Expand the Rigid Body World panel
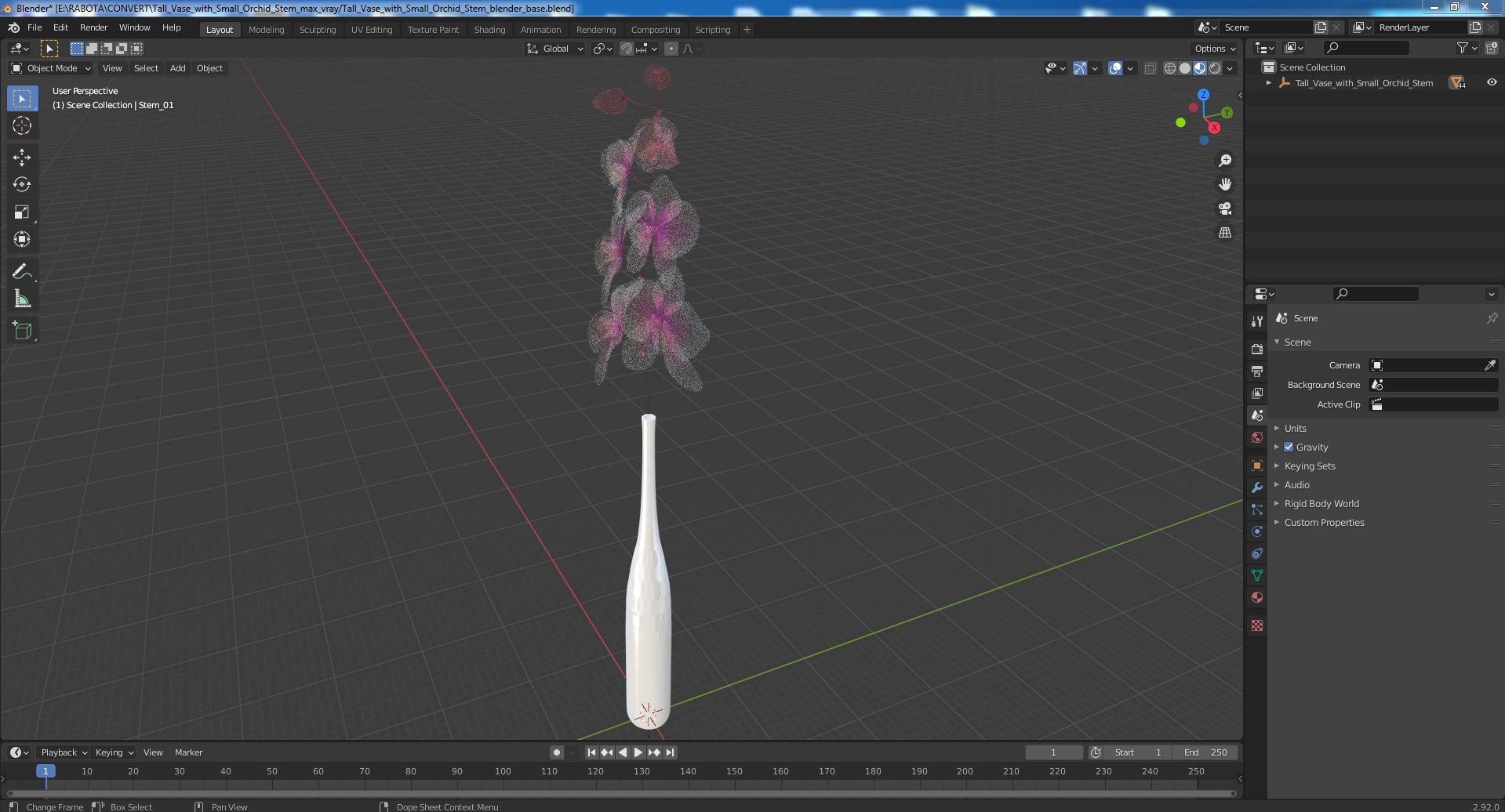The height and width of the screenshot is (812, 1505). coord(1321,503)
